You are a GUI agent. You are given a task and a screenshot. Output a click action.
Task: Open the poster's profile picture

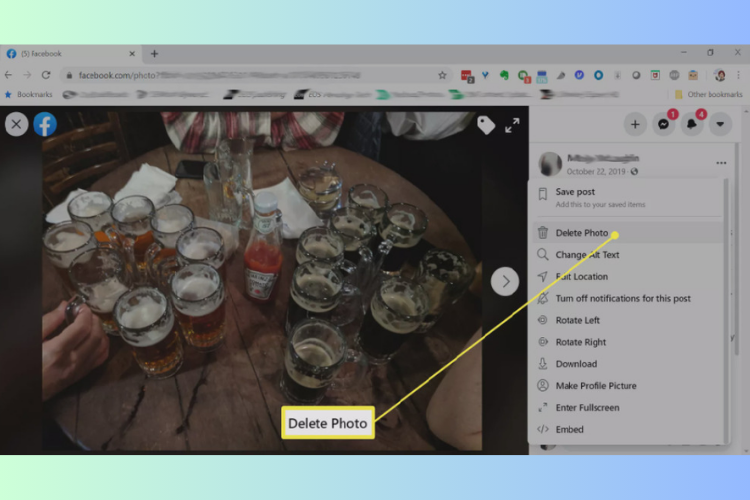point(550,164)
